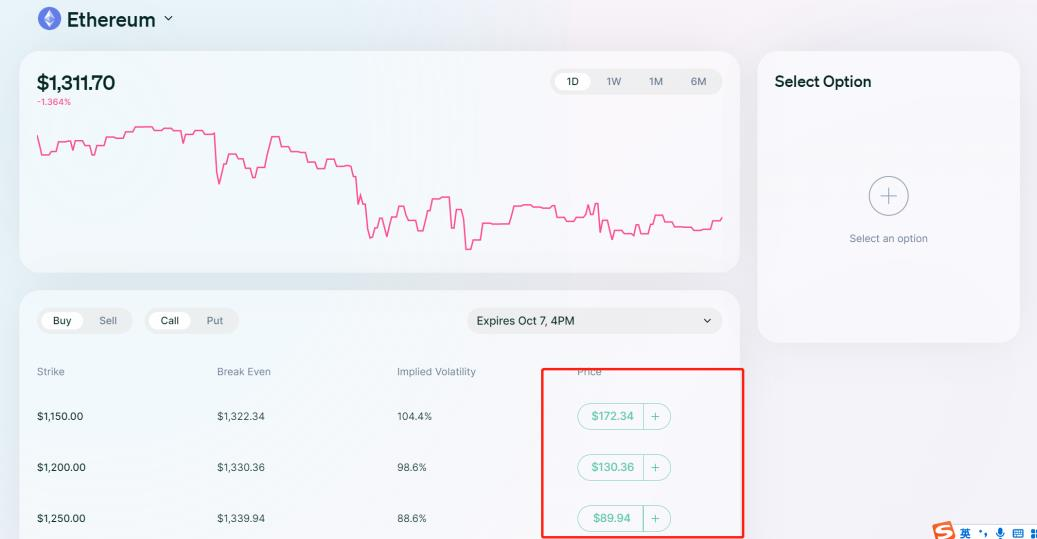The width and height of the screenshot is (1037, 539).
Task: Add the $1,200.00 strike option with plus
Action: coord(657,467)
